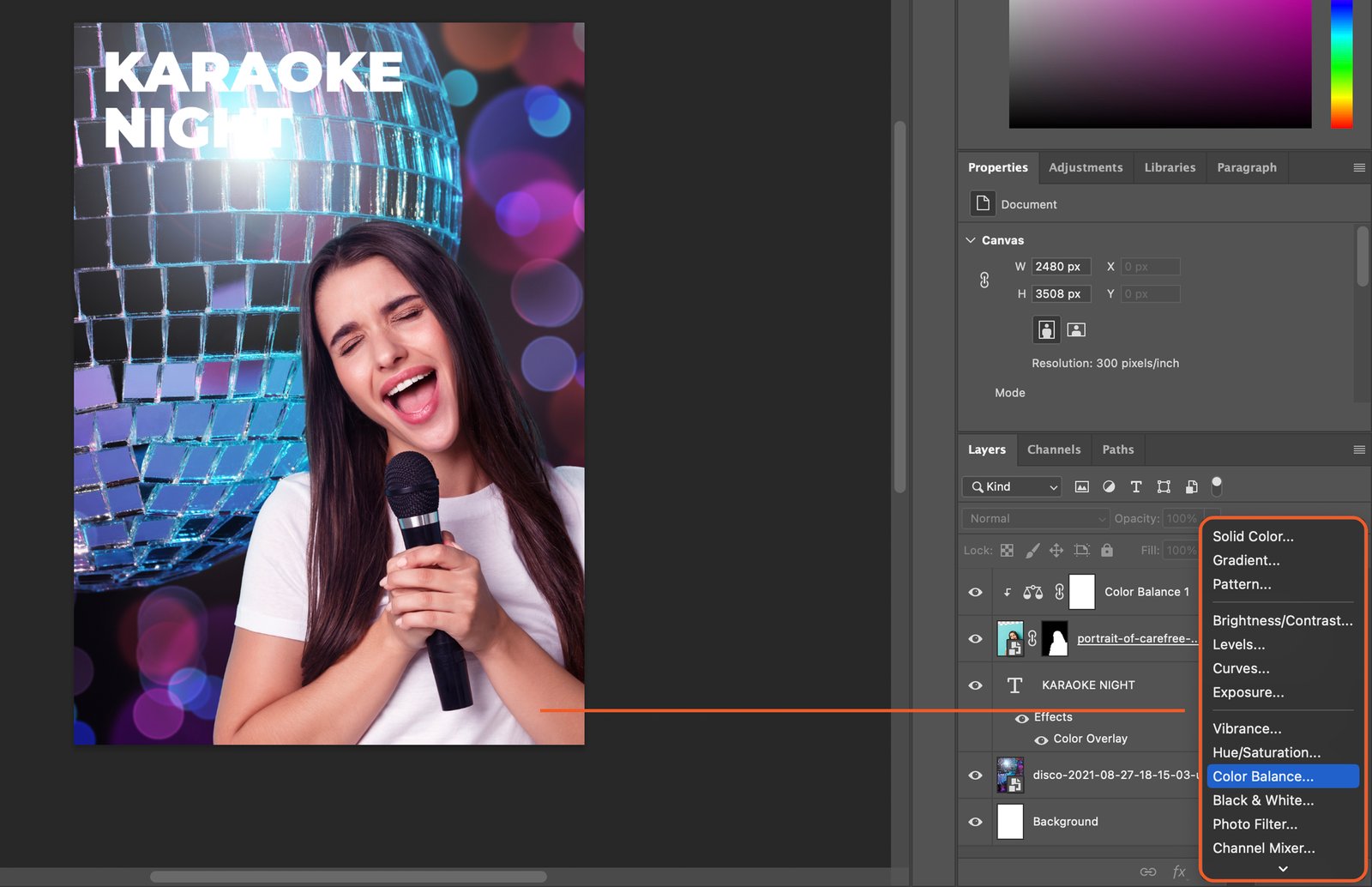Click the lock all padlock icon
Viewport: 1372px width, 887px height.
(x=1107, y=550)
